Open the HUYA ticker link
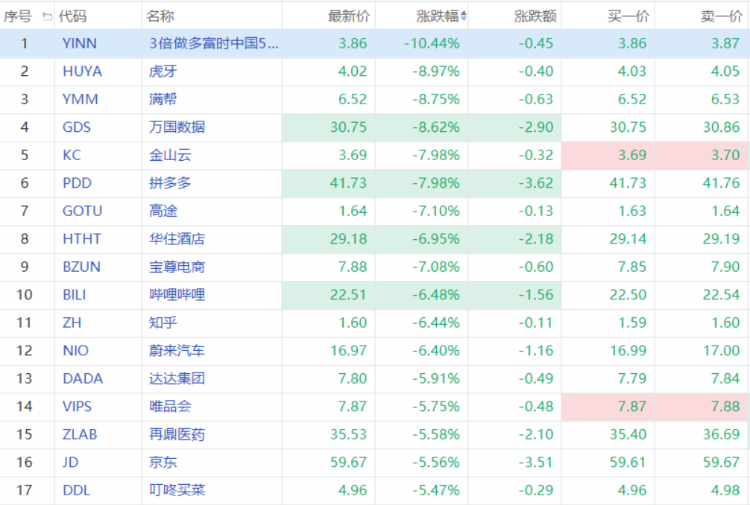 point(81,71)
